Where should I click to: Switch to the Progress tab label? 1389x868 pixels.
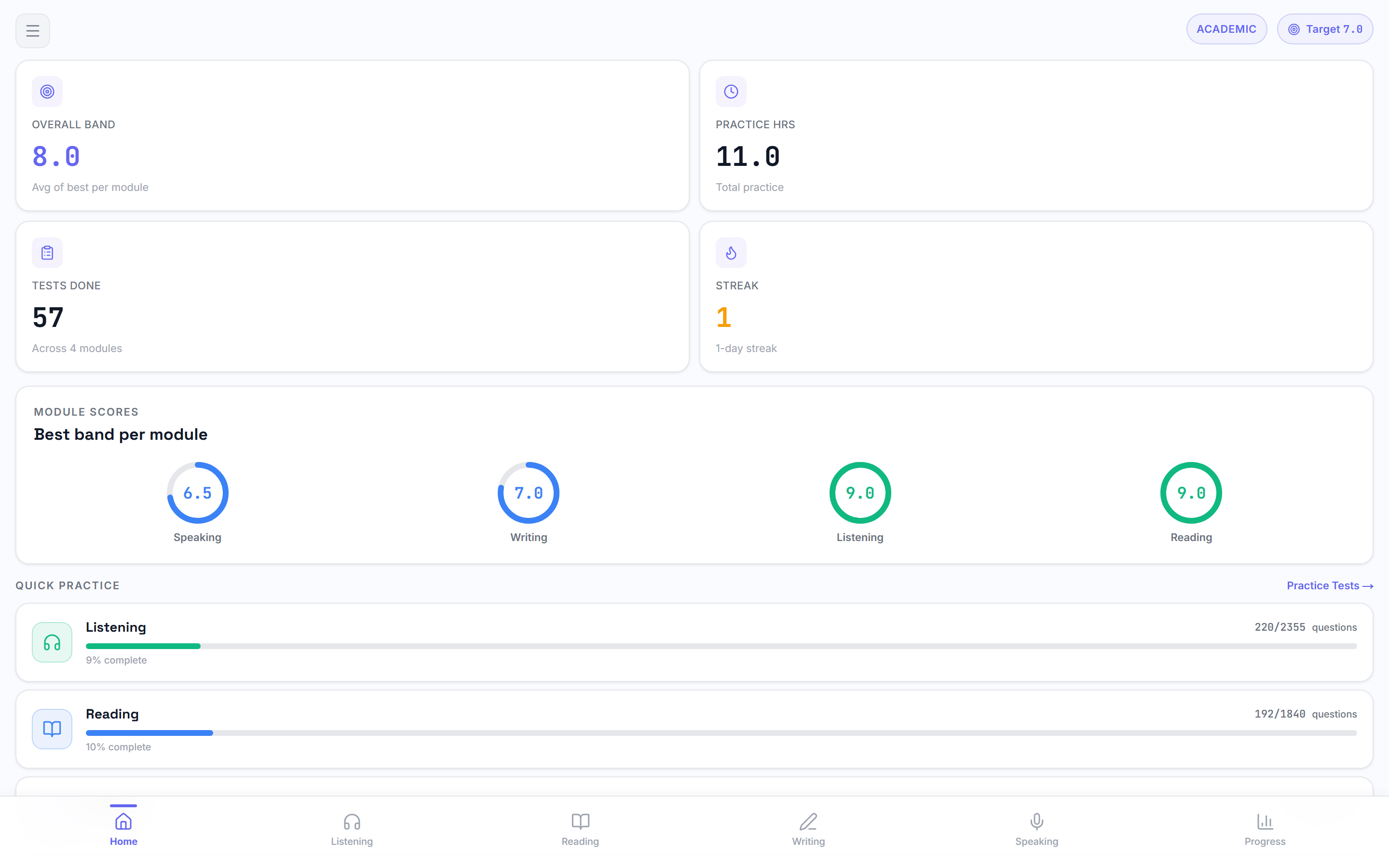click(x=1265, y=841)
